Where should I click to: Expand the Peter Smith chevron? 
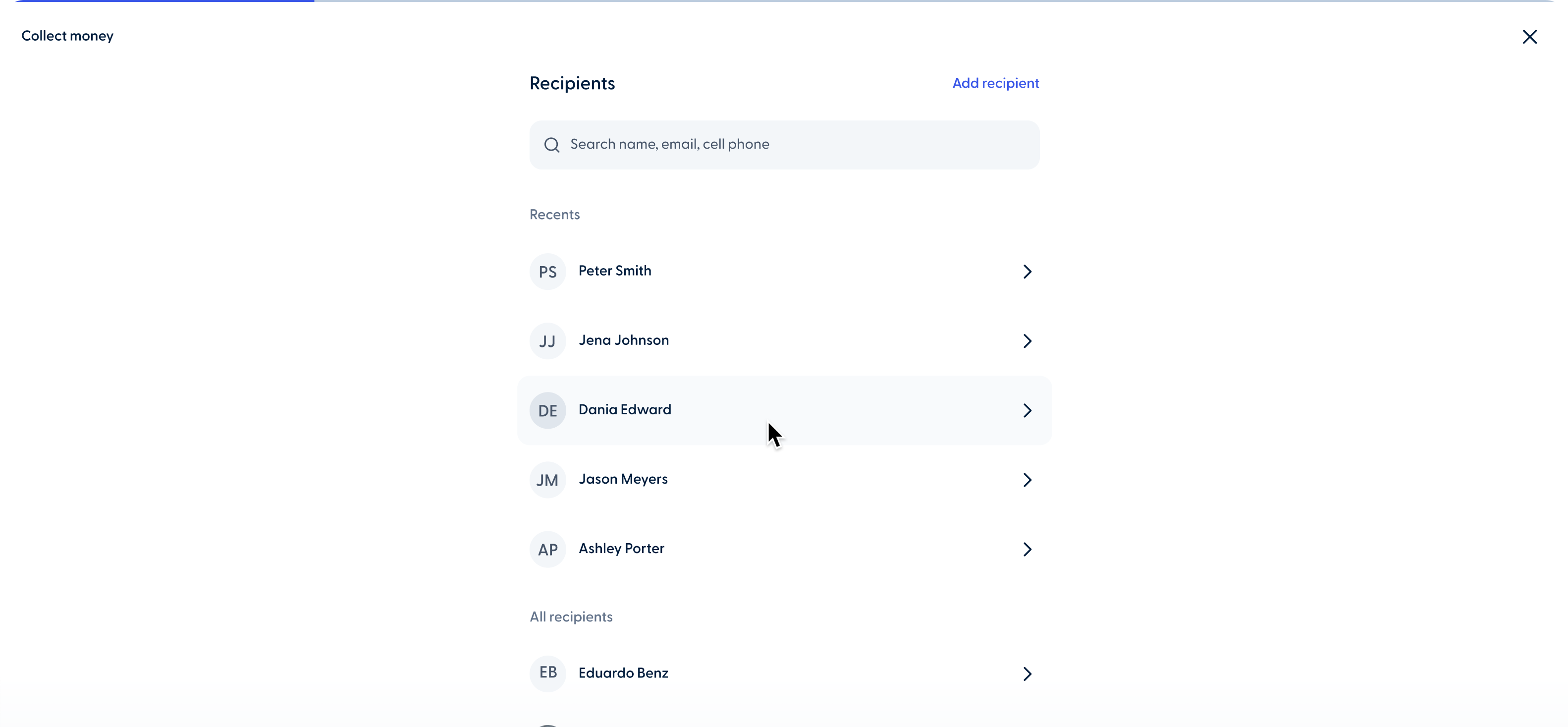[1027, 272]
